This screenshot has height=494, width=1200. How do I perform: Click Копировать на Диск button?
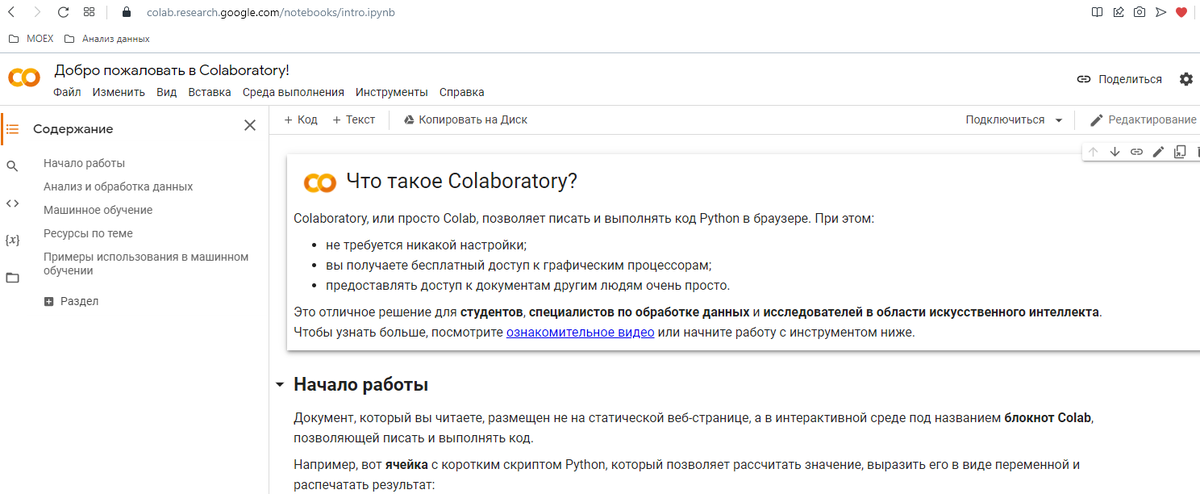coord(465,120)
